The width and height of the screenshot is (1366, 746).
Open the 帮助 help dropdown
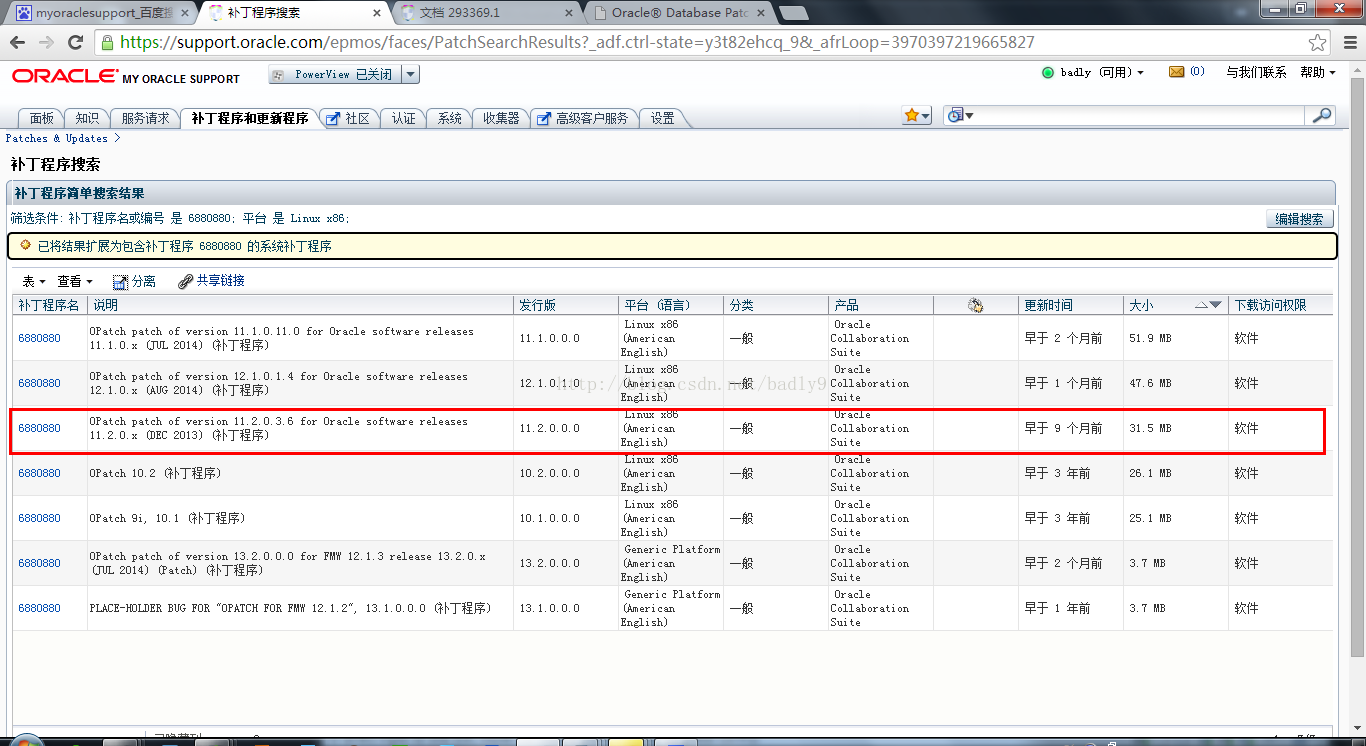pos(1318,72)
